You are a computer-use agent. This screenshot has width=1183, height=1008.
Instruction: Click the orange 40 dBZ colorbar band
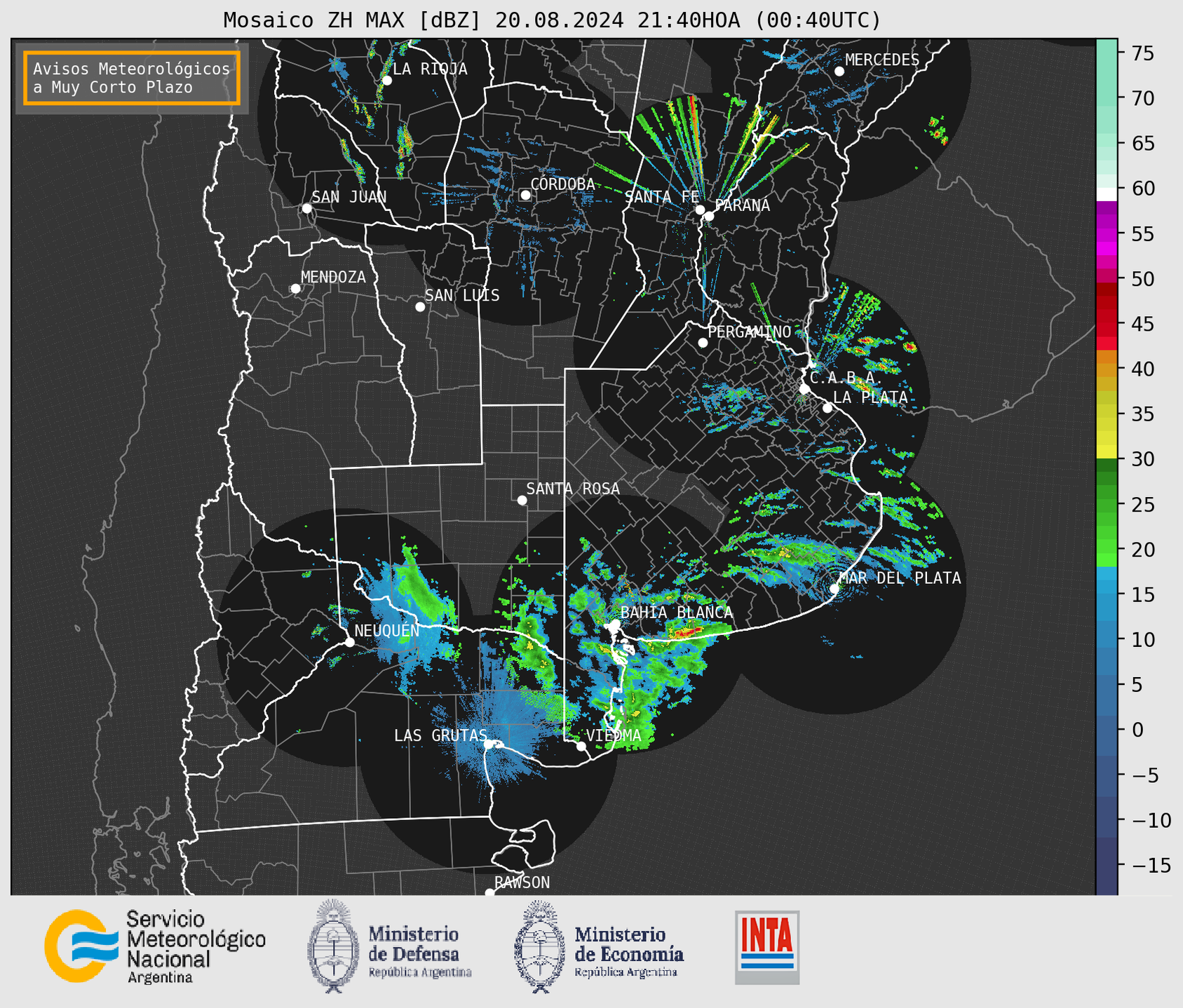(x=1107, y=369)
